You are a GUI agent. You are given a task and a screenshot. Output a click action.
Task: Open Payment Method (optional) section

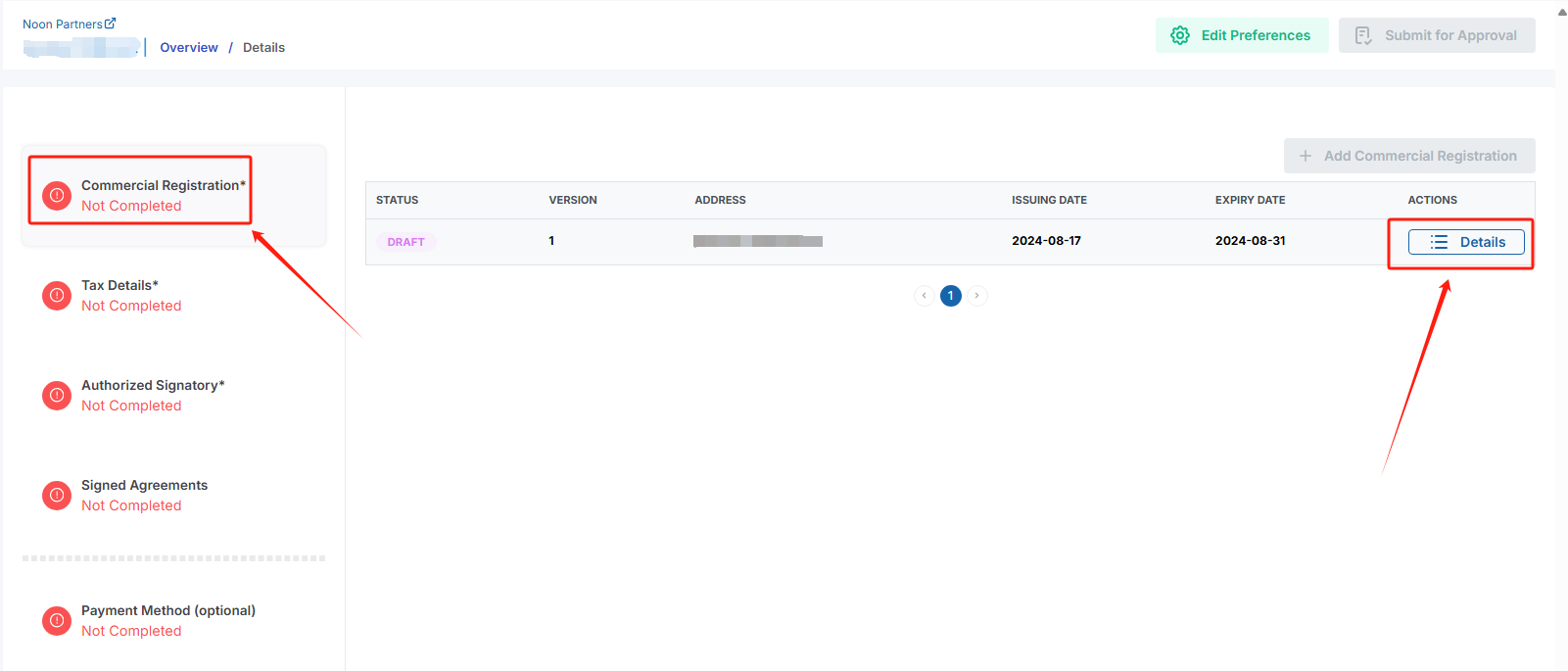point(167,620)
